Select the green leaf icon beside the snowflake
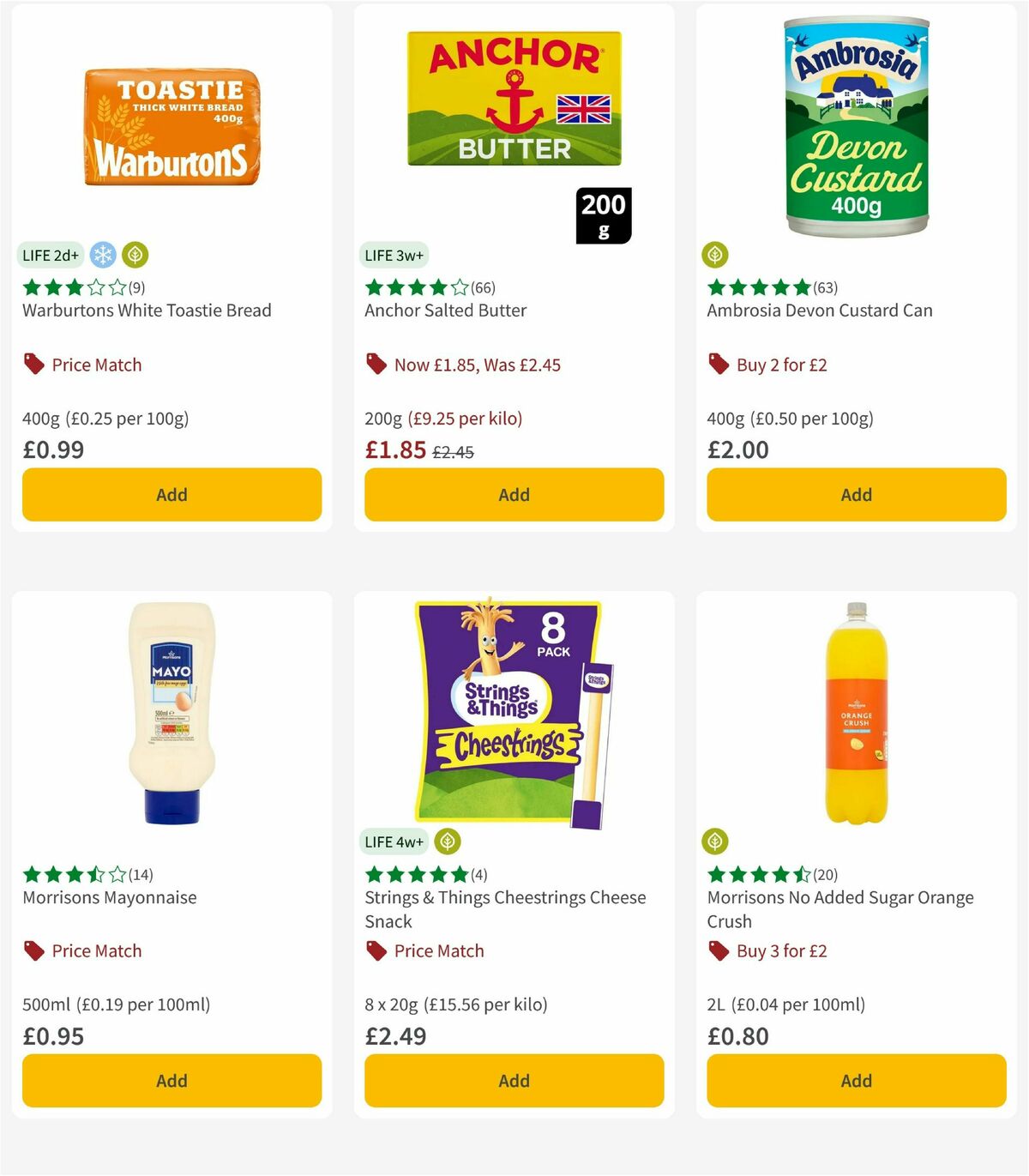The height and width of the screenshot is (1176, 1029). tap(134, 255)
